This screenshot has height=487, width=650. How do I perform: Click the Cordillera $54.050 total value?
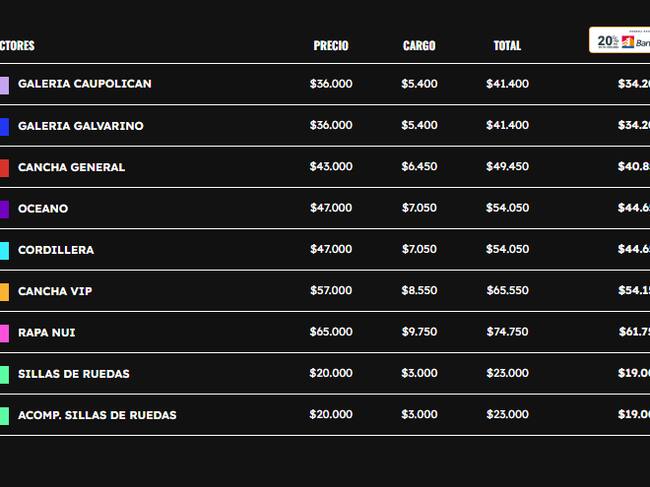click(507, 249)
